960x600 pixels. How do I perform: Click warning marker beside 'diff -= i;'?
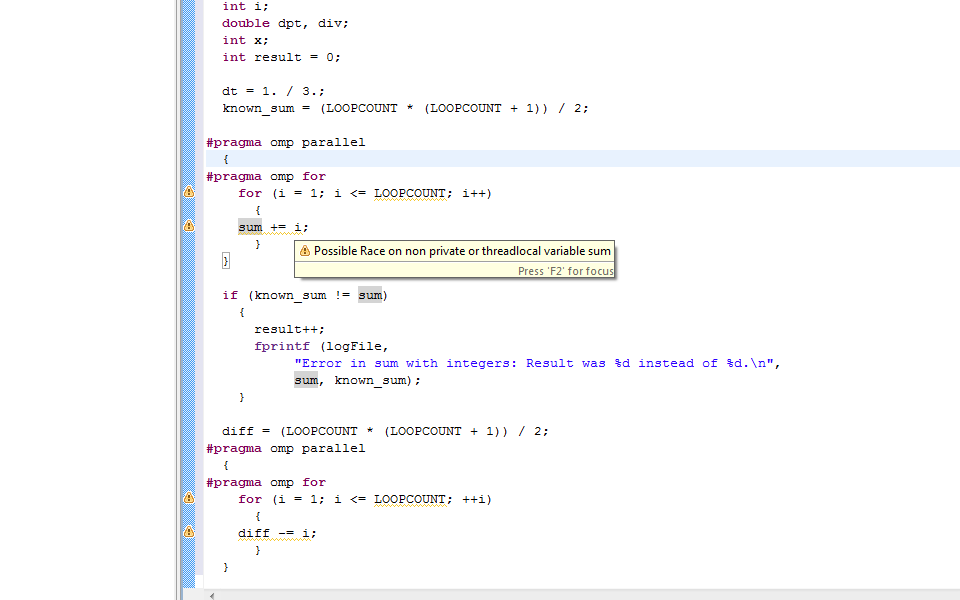click(189, 532)
